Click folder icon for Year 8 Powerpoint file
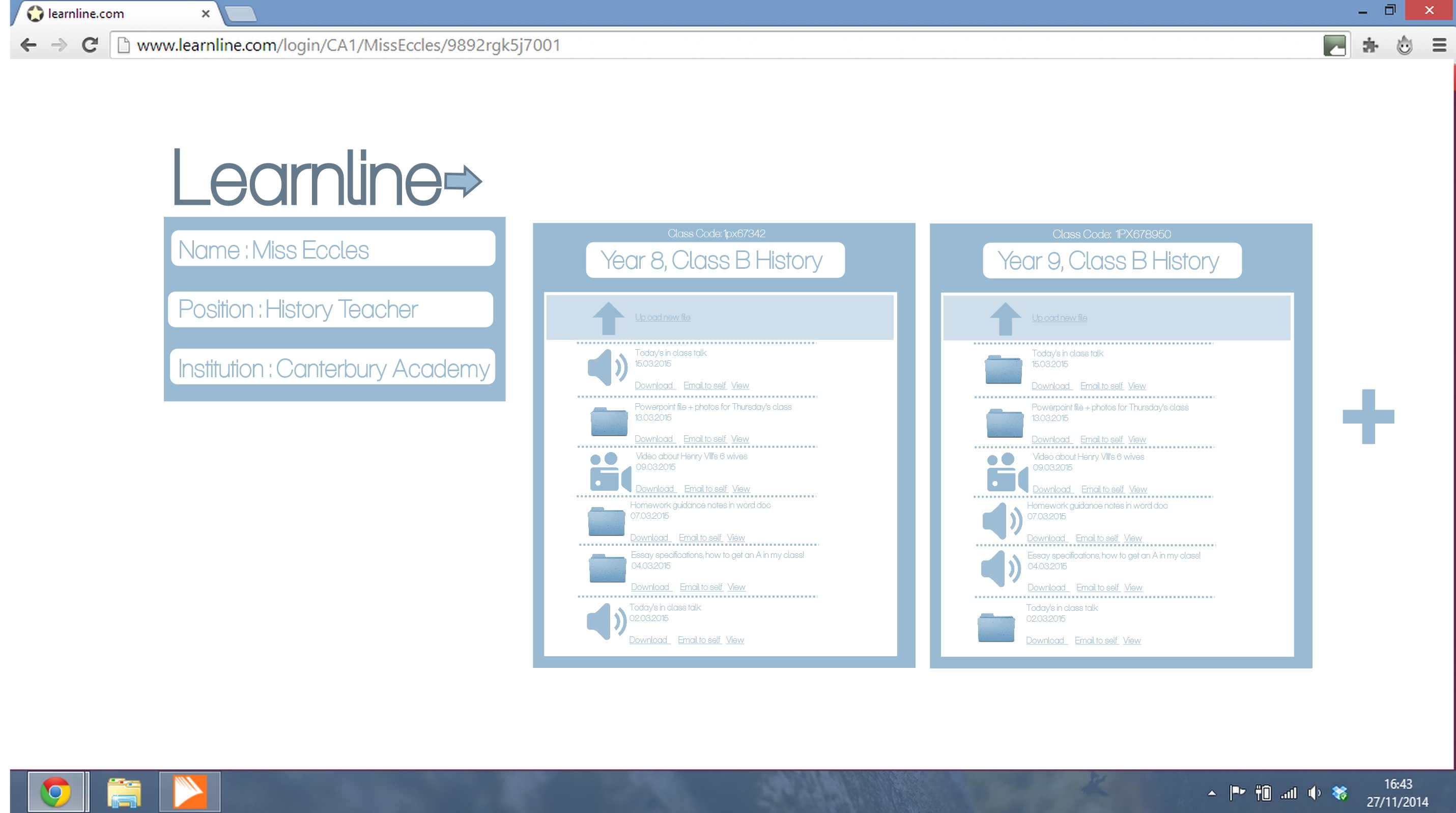1456x813 pixels. click(x=609, y=422)
